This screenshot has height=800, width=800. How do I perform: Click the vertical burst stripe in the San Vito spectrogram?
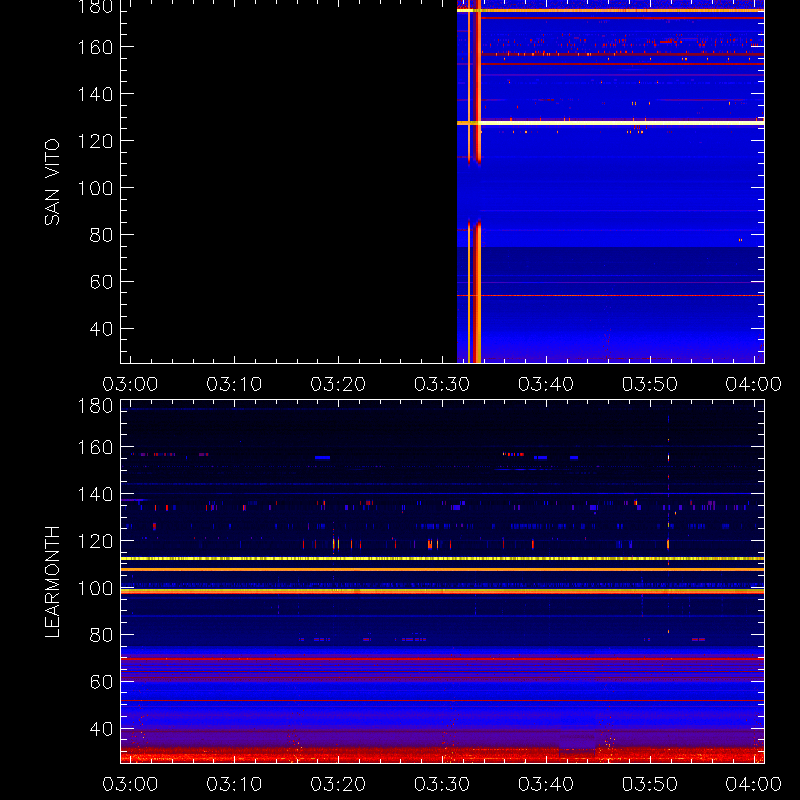[475, 182]
